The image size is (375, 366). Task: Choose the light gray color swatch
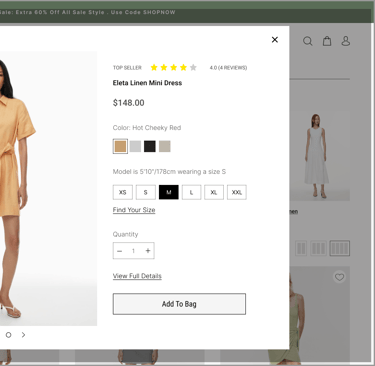pos(135,146)
